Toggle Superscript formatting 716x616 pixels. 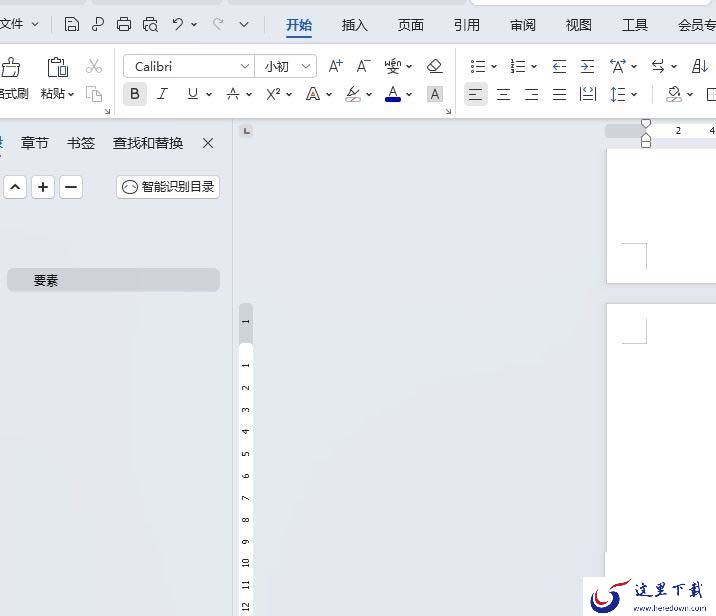pos(273,94)
